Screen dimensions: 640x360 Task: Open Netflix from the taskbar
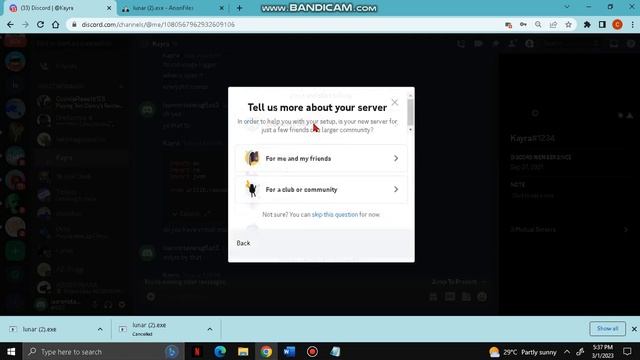pyautogui.click(x=197, y=351)
